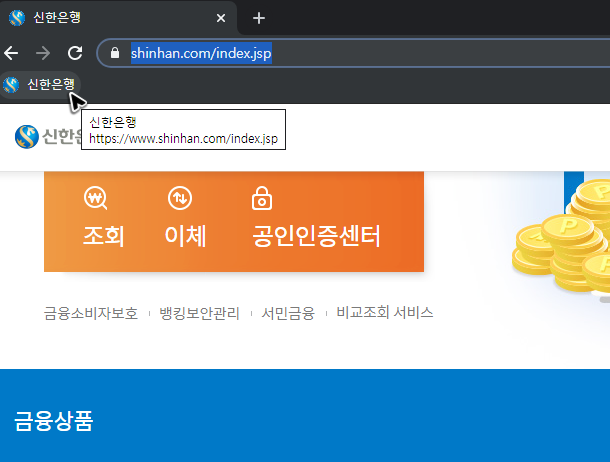
Task: Click the padlock site security icon
Action: pos(115,53)
